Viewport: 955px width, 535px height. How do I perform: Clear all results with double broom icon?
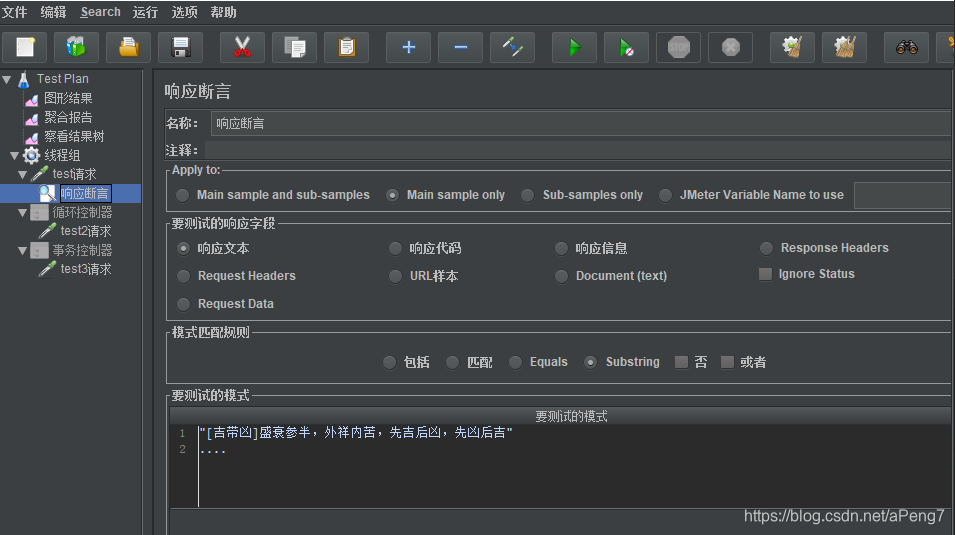(844, 47)
